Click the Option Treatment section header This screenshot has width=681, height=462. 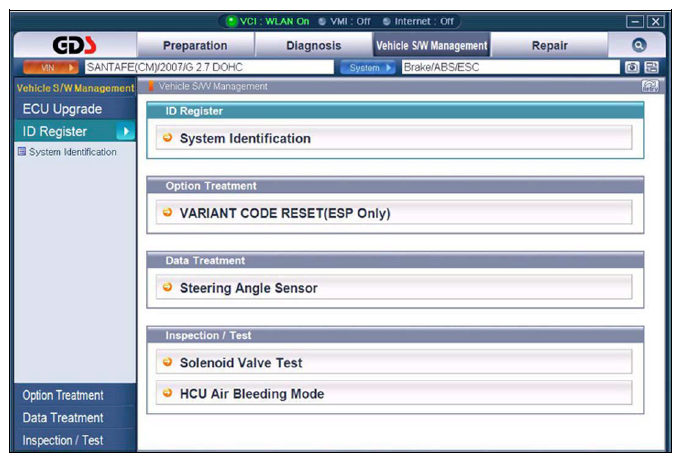pos(395,185)
